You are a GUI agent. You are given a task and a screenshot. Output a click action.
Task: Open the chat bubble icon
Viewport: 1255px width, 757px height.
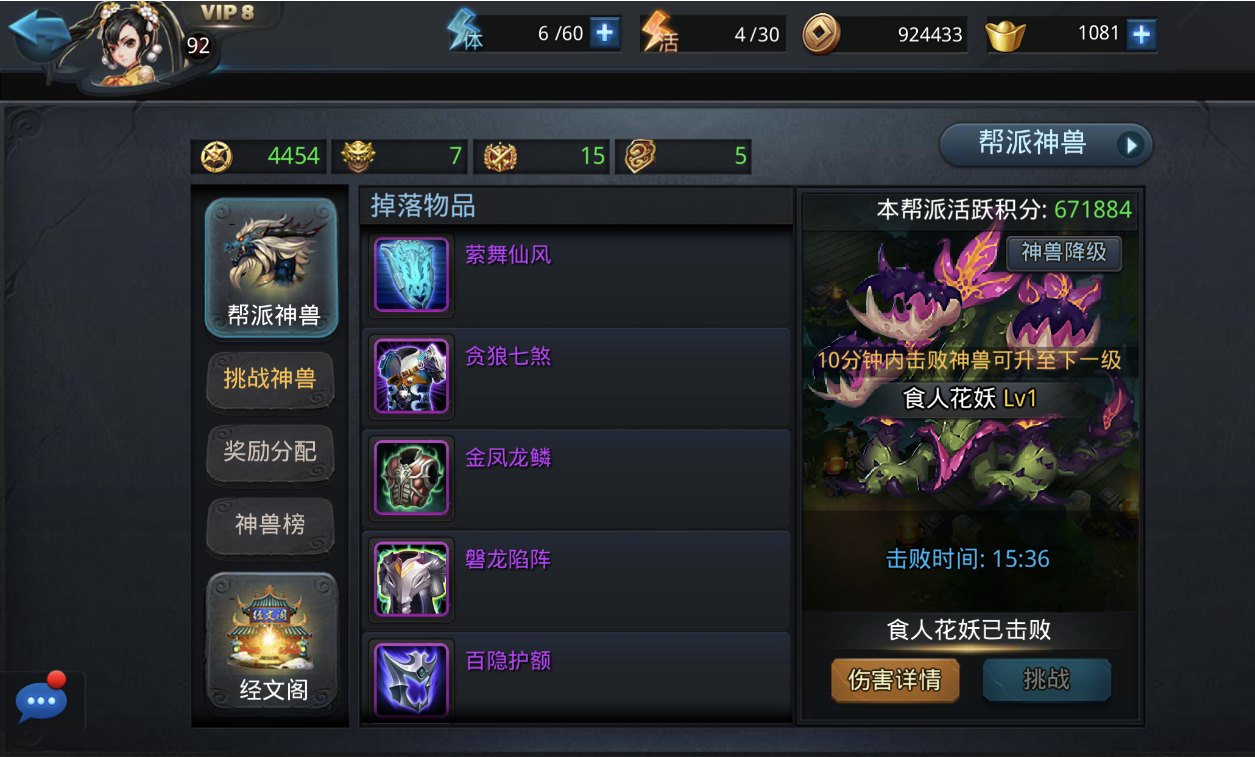point(42,700)
